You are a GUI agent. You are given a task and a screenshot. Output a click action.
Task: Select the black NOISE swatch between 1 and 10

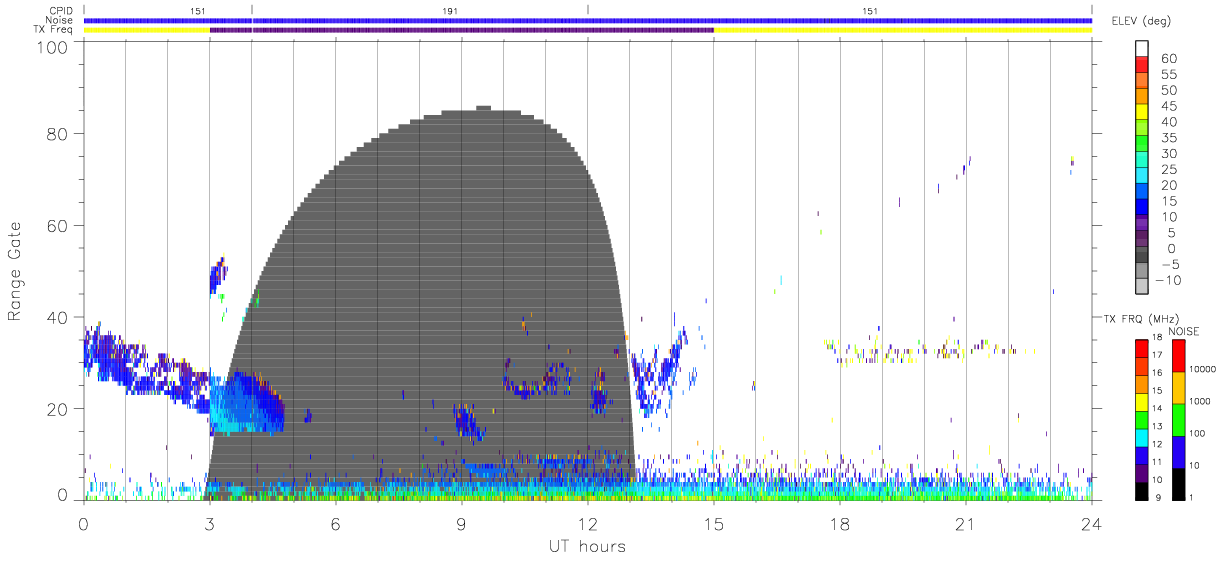click(1178, 484)
